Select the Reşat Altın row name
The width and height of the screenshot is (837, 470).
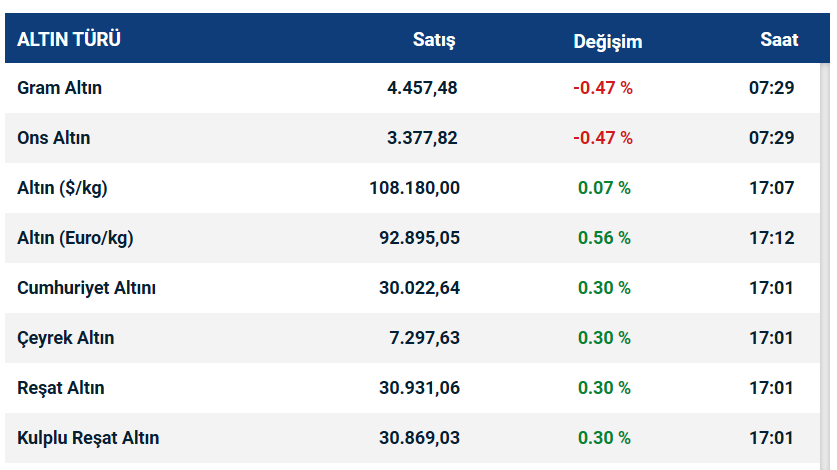61,388
